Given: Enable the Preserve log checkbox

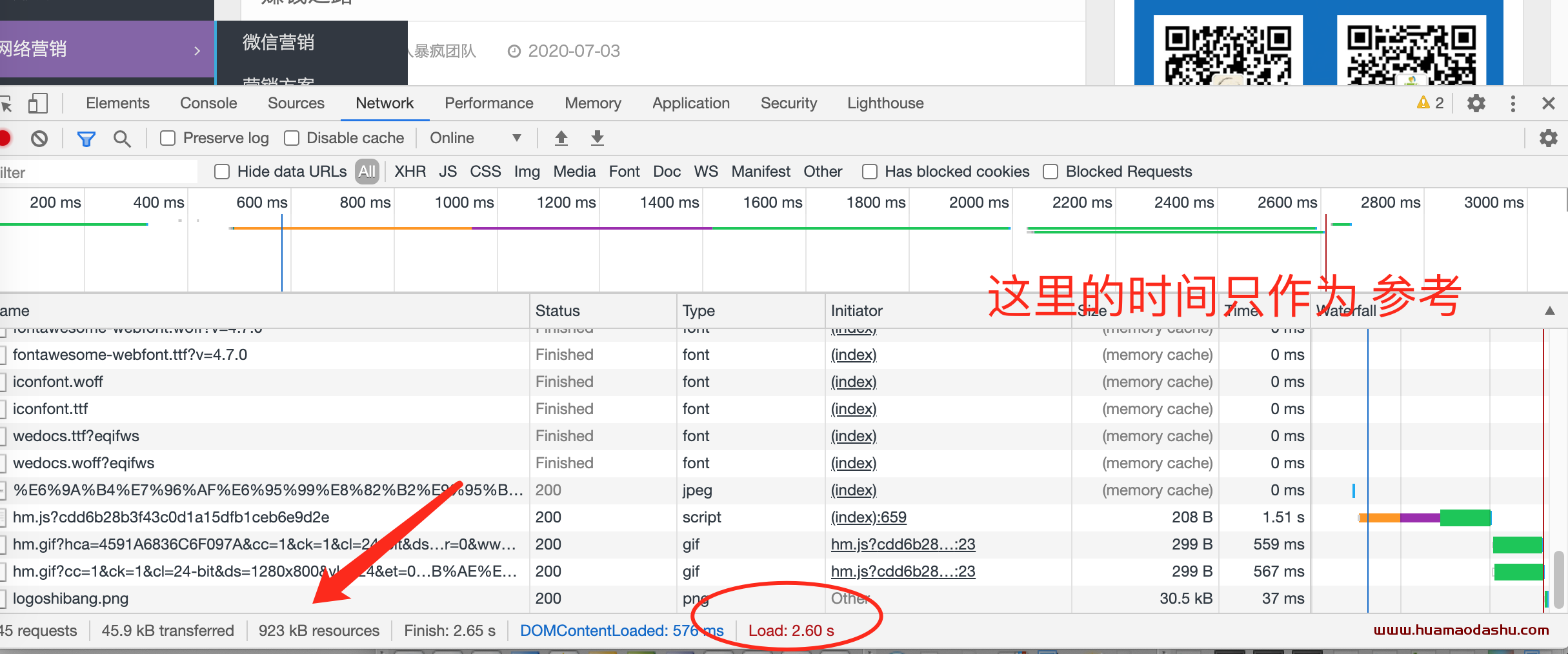Looking at the screenshot, I should coord(168,138).
